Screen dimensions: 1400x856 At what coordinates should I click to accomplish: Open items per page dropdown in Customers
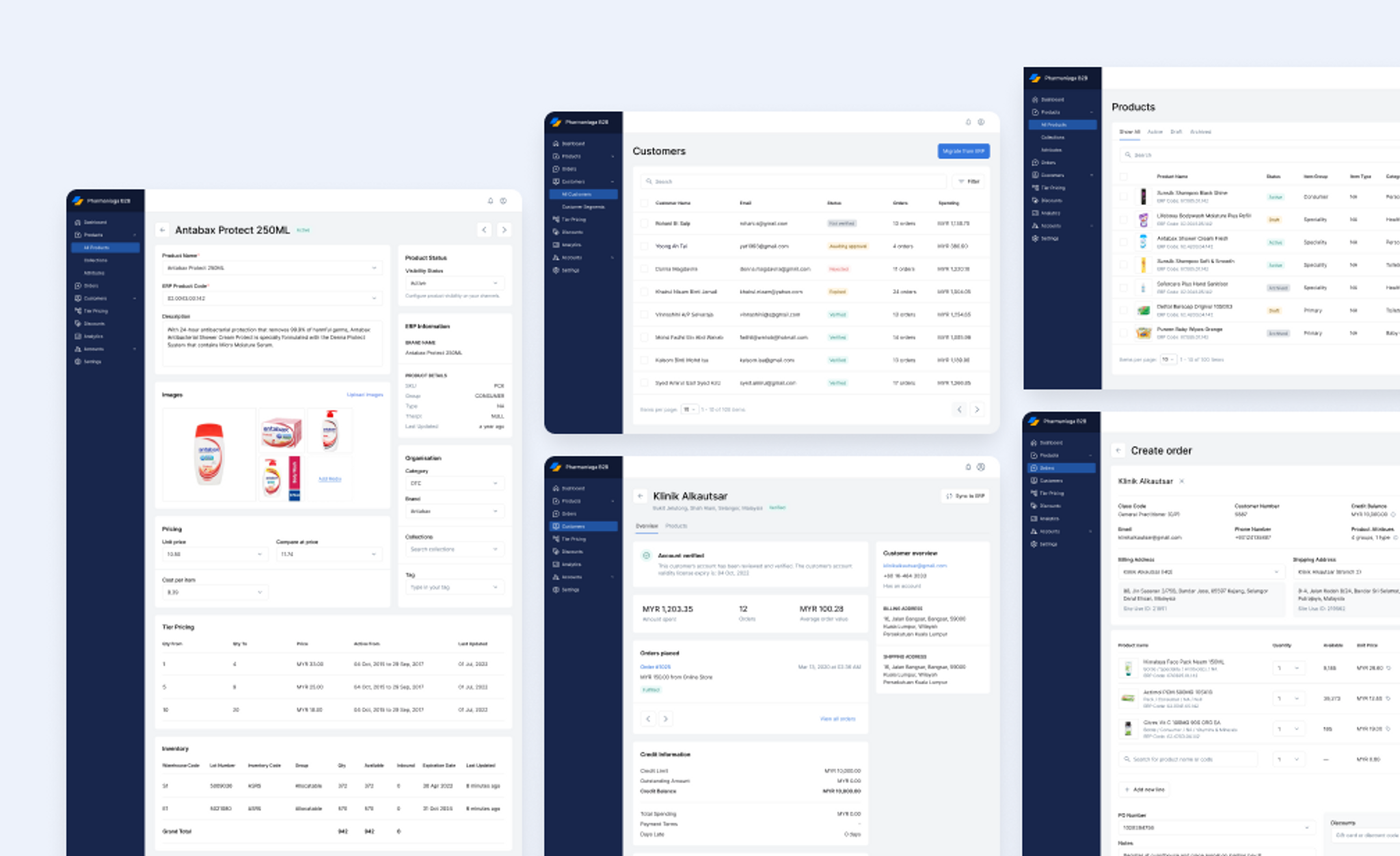pyautogui.click(x=689, y=410)
